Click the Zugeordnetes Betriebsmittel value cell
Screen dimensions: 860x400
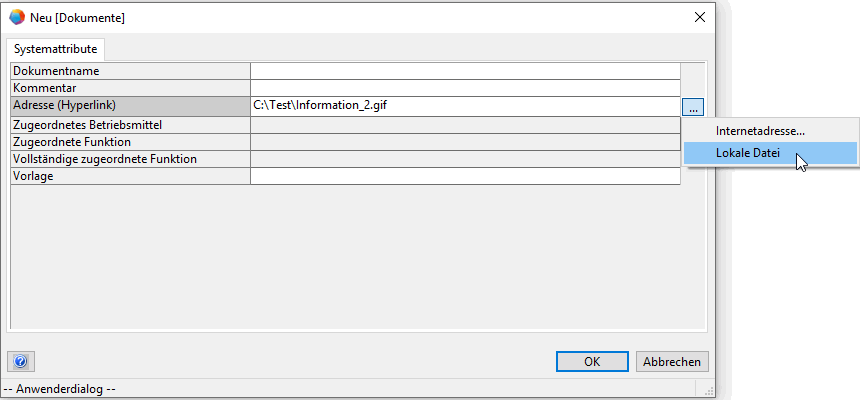click(x=465, y=125)
